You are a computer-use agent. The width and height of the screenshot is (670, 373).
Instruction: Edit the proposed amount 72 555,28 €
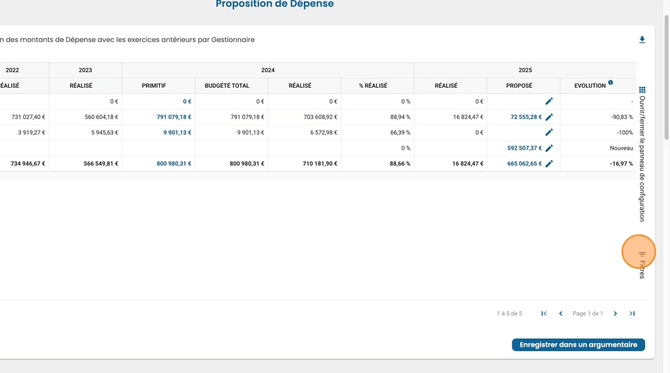(549, 117)
